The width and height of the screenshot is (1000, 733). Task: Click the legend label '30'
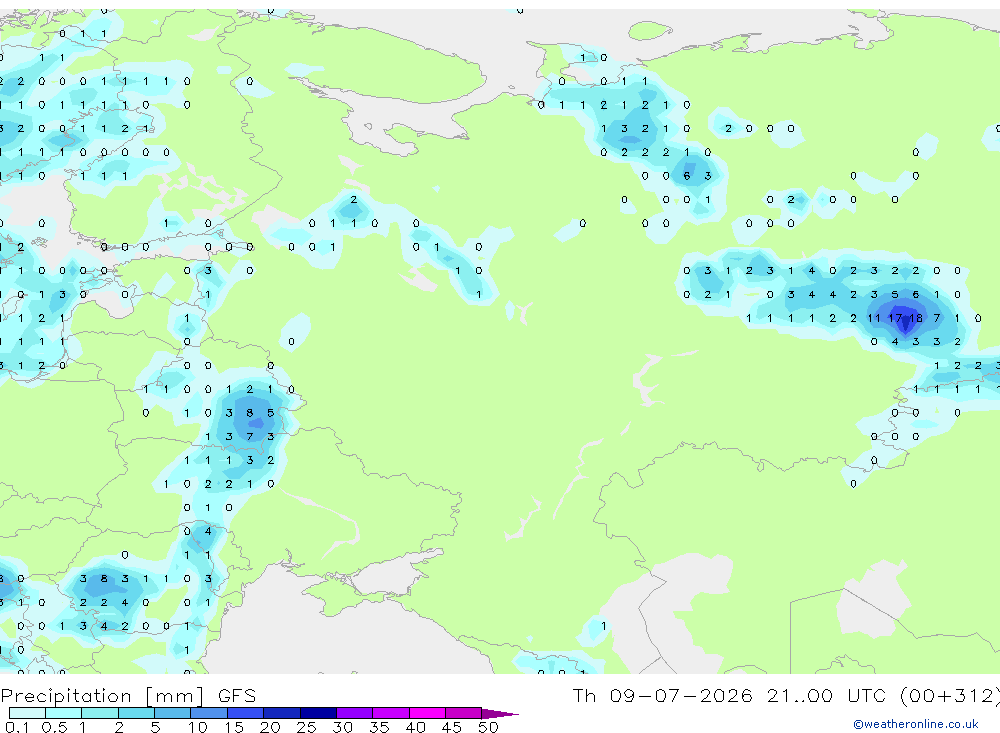click(342, 727)
